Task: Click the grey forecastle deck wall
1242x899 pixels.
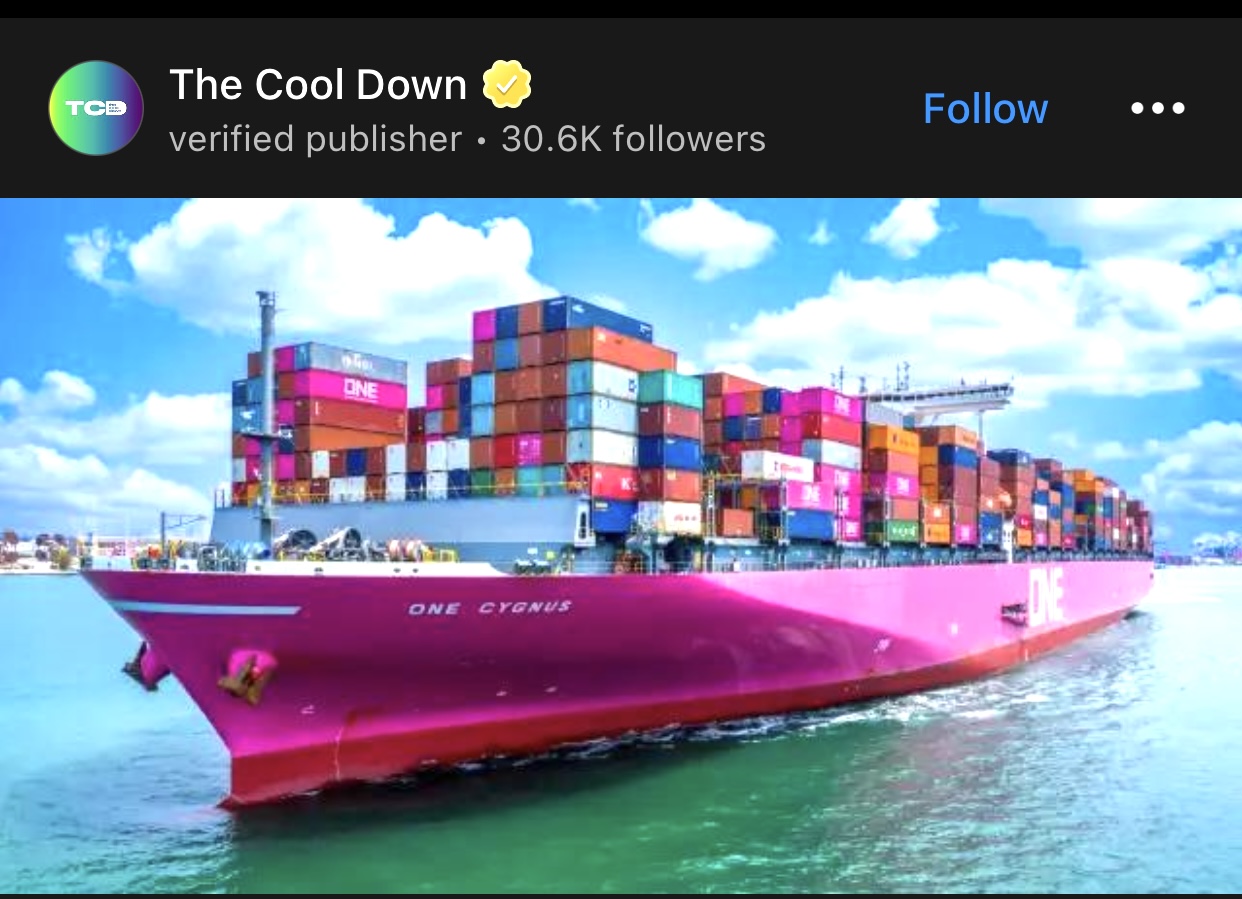Action: [x=400, y=520]
